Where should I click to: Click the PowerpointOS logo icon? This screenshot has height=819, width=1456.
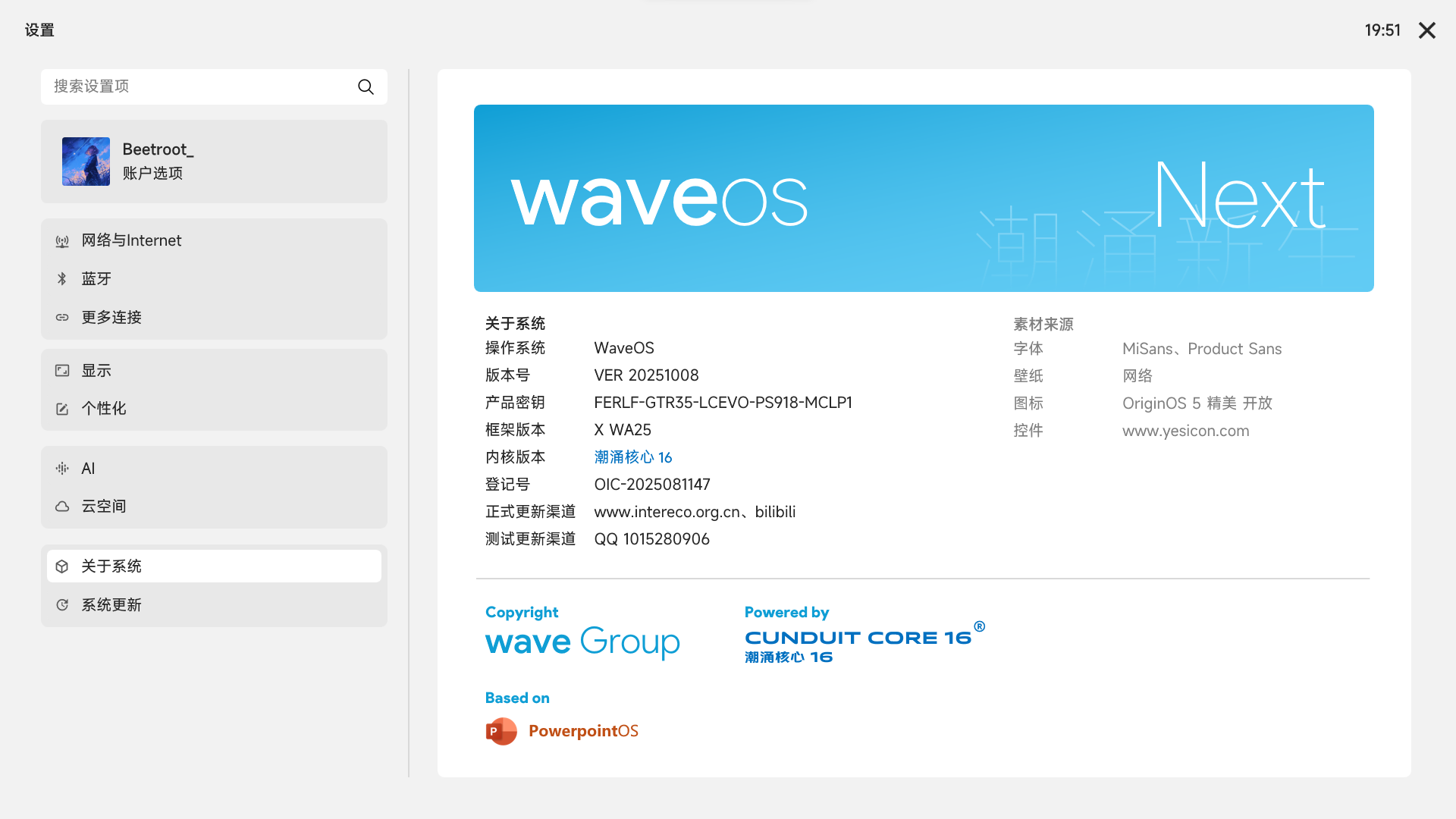point(500,731)
